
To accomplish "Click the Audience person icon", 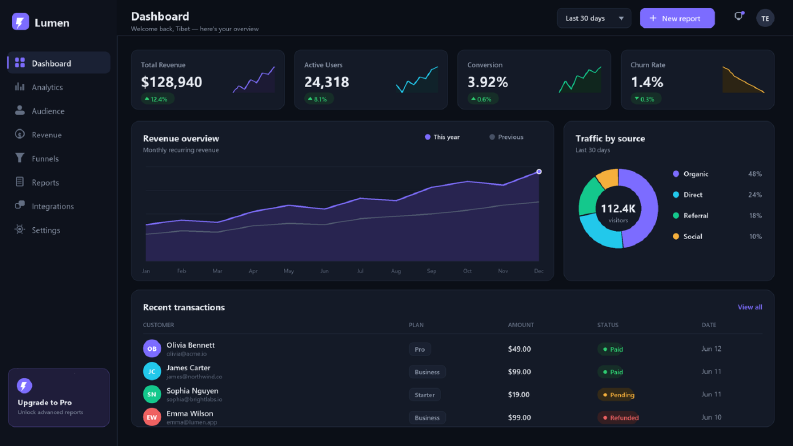I will (x=20, y=110).
